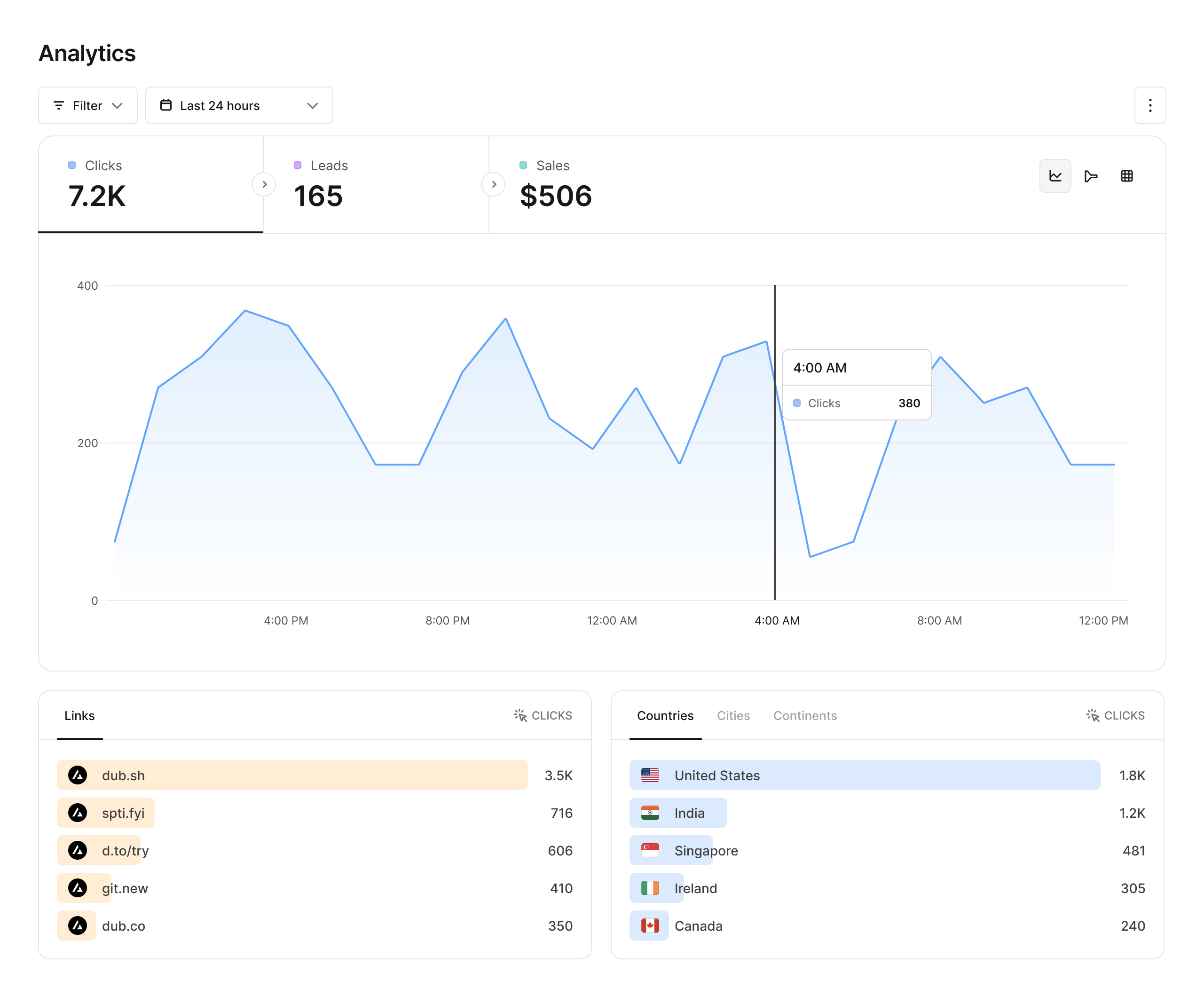
Task: Click the India flag icon
Action: click(650, 813)
